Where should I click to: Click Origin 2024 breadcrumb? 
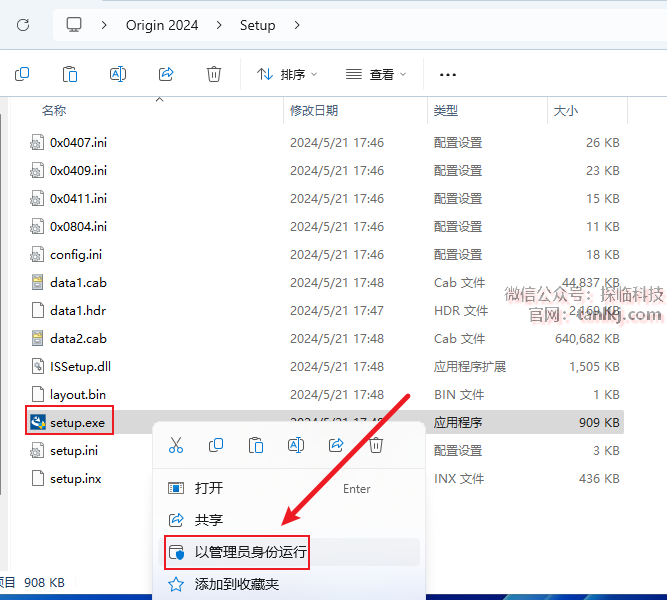tap(162, 25)
